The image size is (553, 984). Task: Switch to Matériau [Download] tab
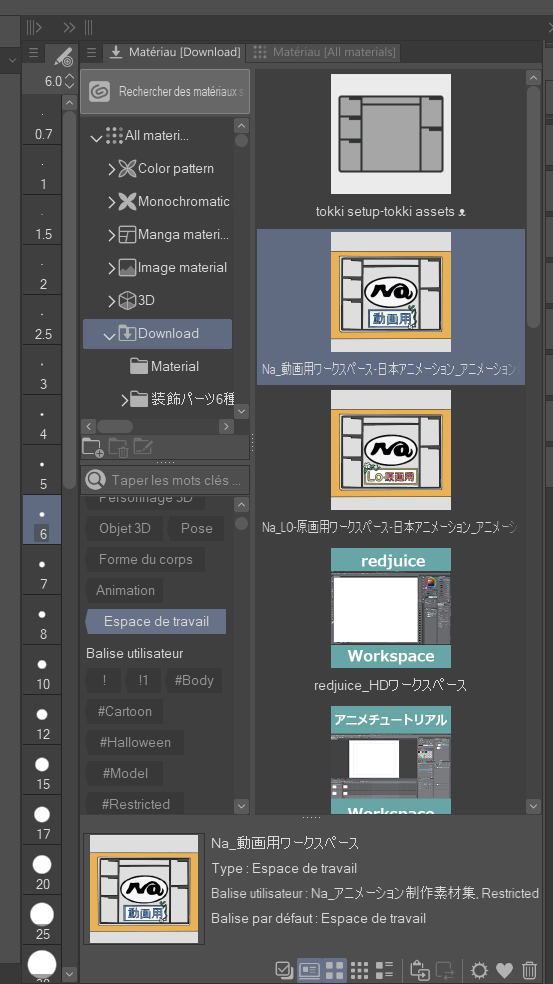[174, 52]
